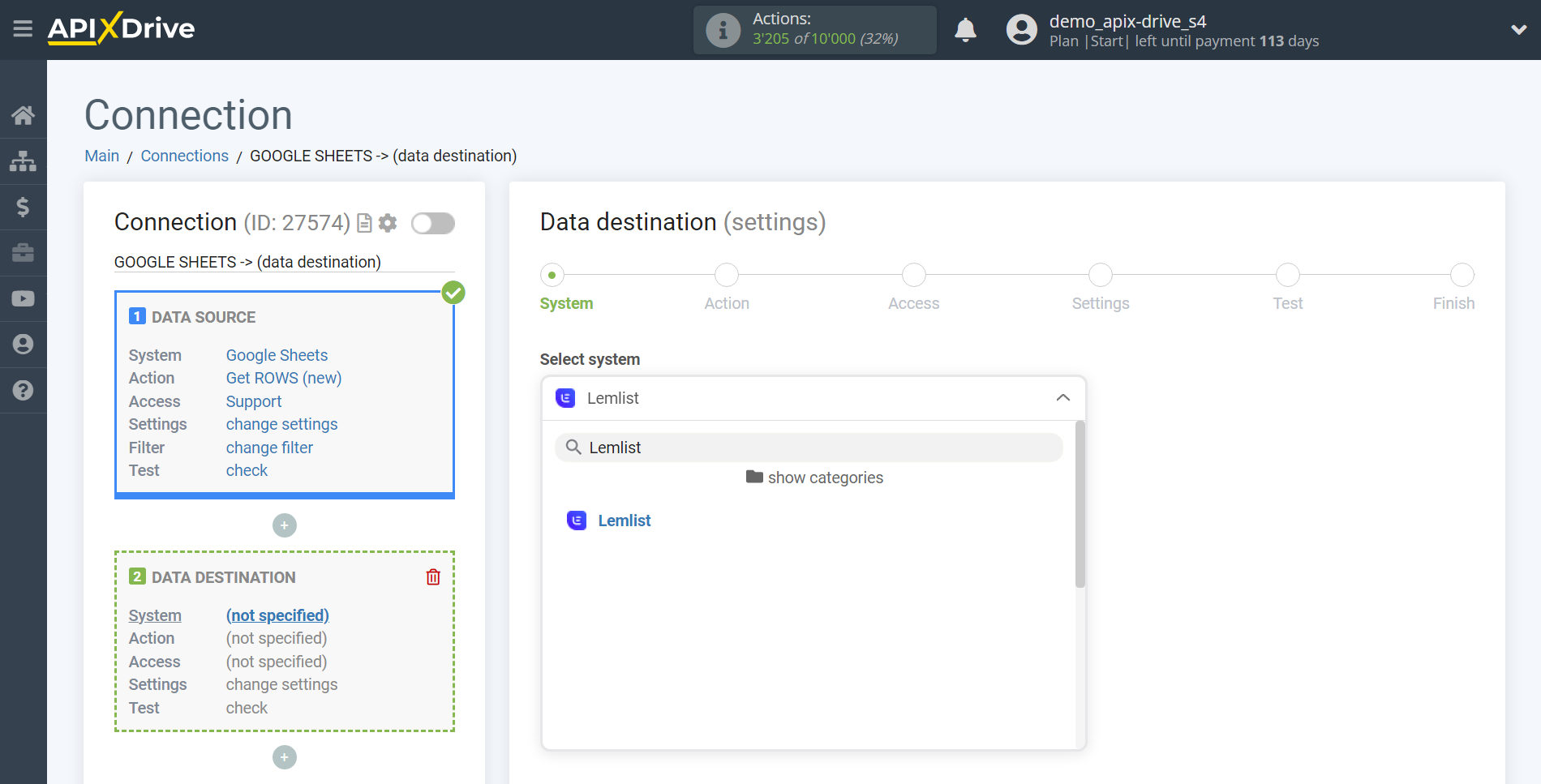Open the notifications bell
This screenshot has width=1541, height=784.
pos(965,30)
